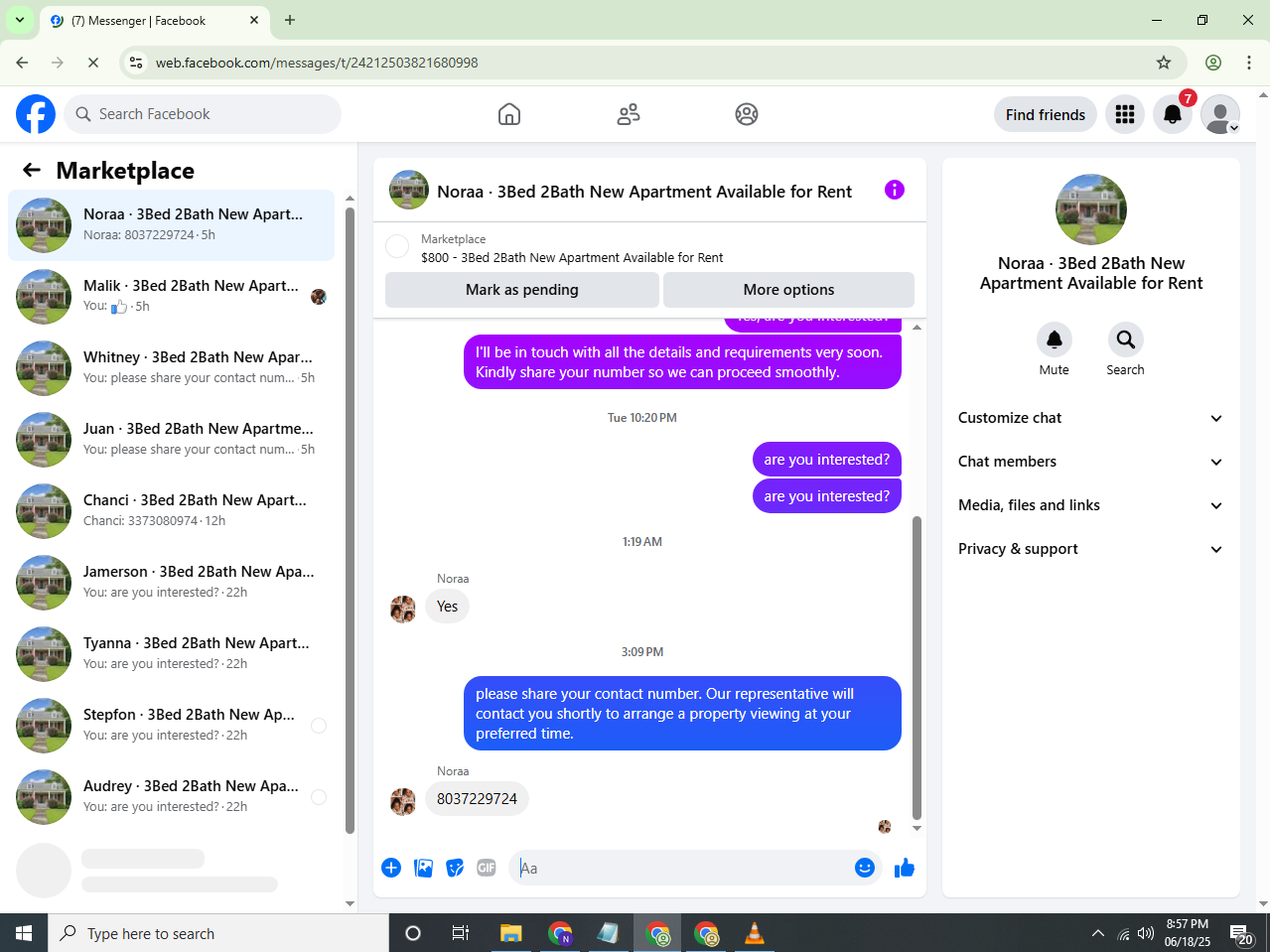Send a thumbs up like
Viewport: 1270px width, 952px height.
pyautogui.click(x=905, y=869)
